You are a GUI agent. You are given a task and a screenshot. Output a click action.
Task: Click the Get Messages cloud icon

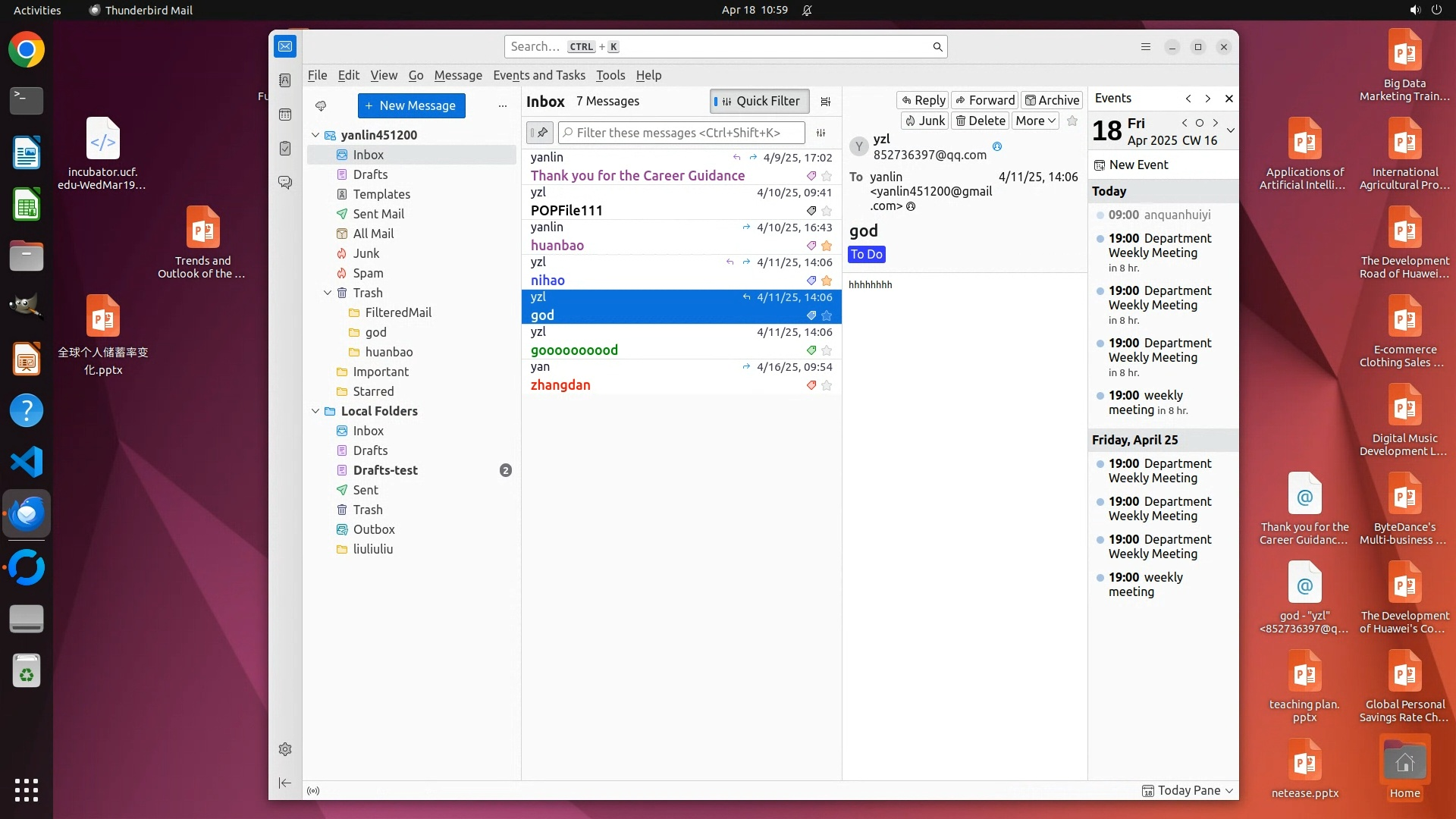point(321,105)
